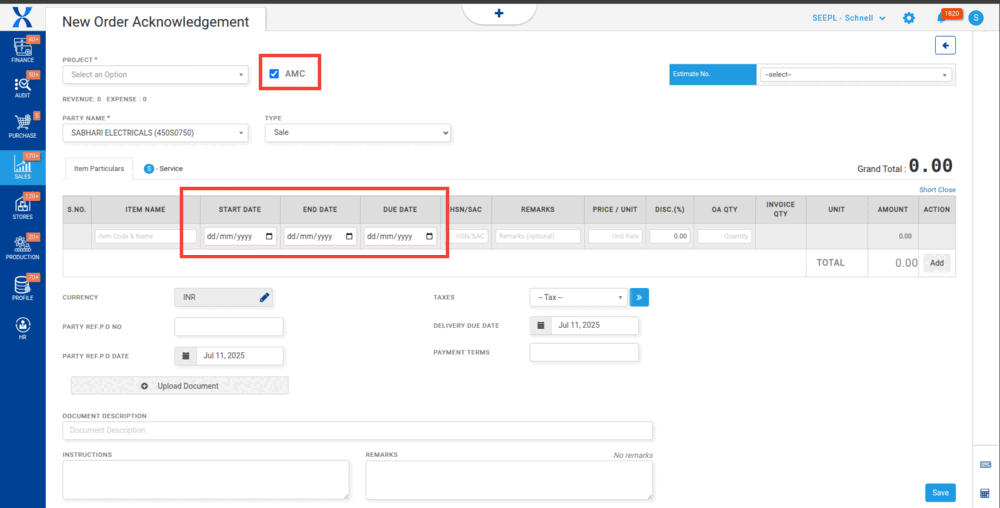Open the Stores module icon
This screenshot has width=1000, height=508.
click(x=22, y=207)
